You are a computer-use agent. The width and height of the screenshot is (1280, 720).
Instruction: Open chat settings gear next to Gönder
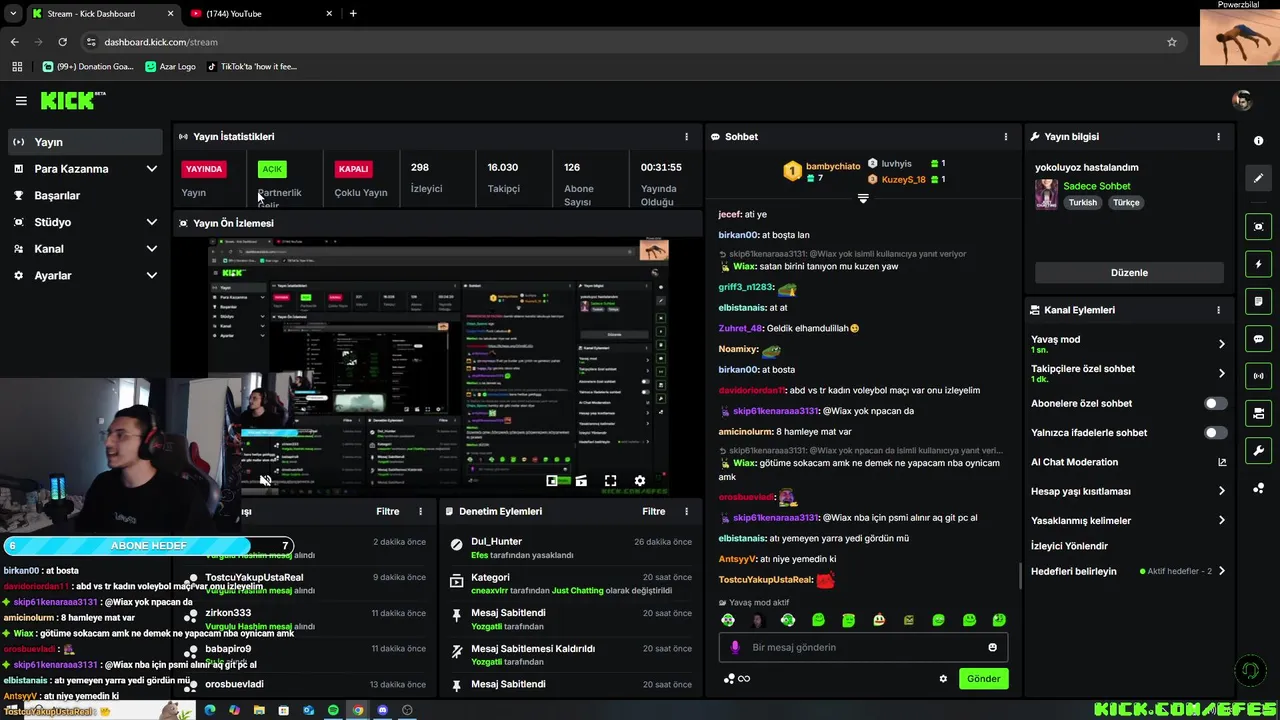(x=942, y=679)
